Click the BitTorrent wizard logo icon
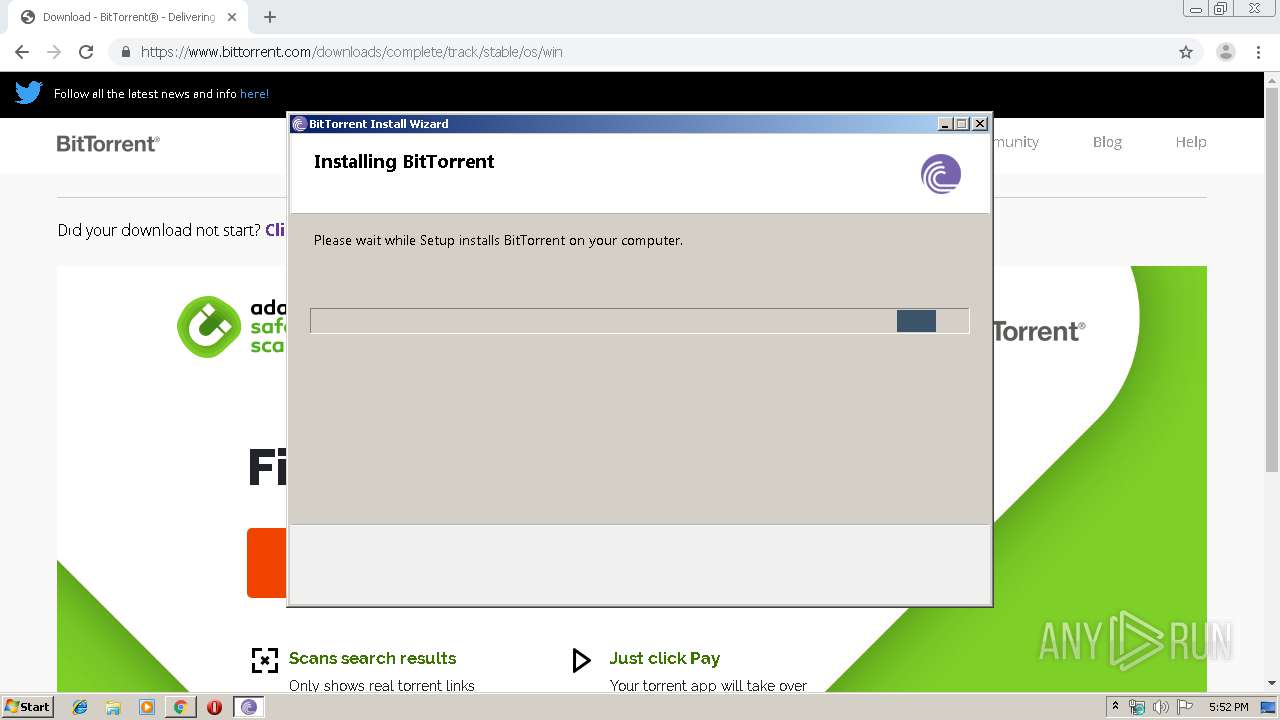 pos(941,174)
